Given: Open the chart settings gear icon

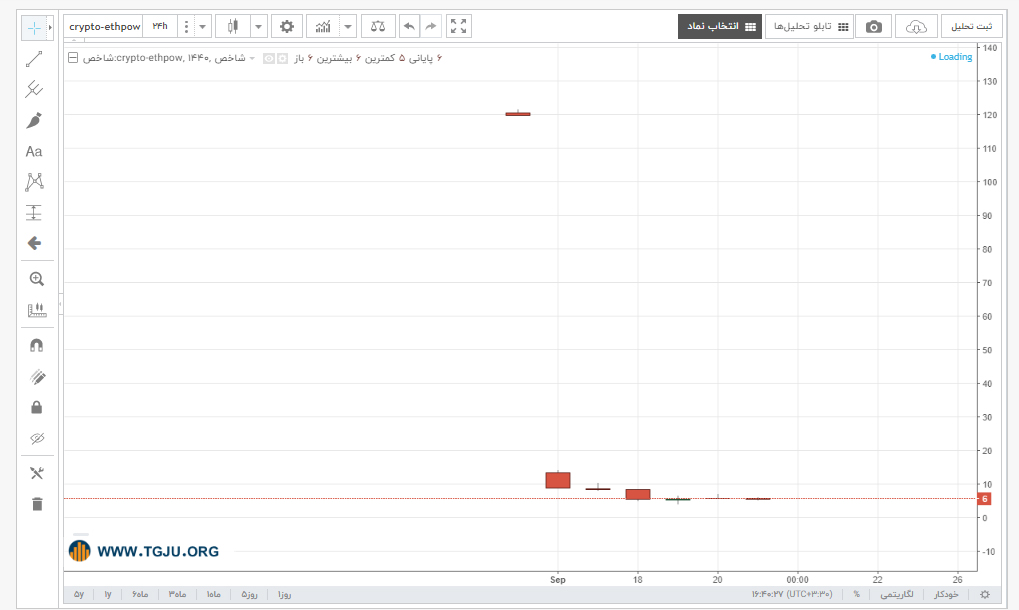Looking at the screenshot, I should click(x=287, y=27).
